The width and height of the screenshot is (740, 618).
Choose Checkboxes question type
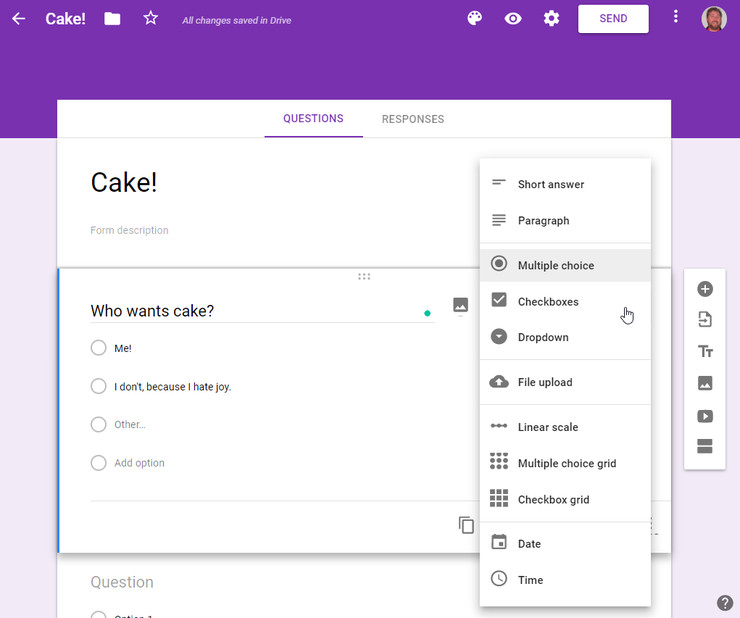(548, 301)
